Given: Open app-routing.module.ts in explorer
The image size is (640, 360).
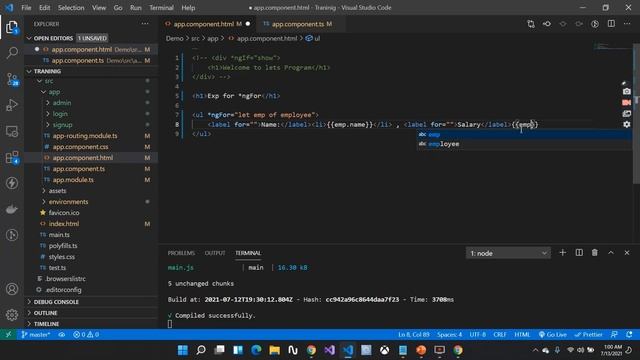Looking at the screenshot, I should pos(85,136).
